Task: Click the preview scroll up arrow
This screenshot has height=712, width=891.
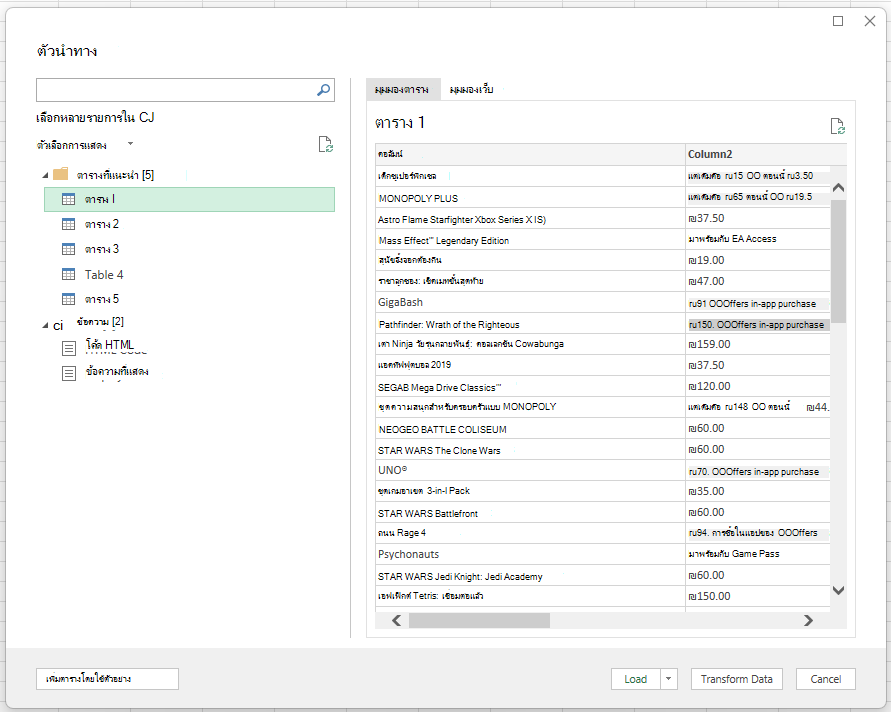Action: tap(838, 188)
